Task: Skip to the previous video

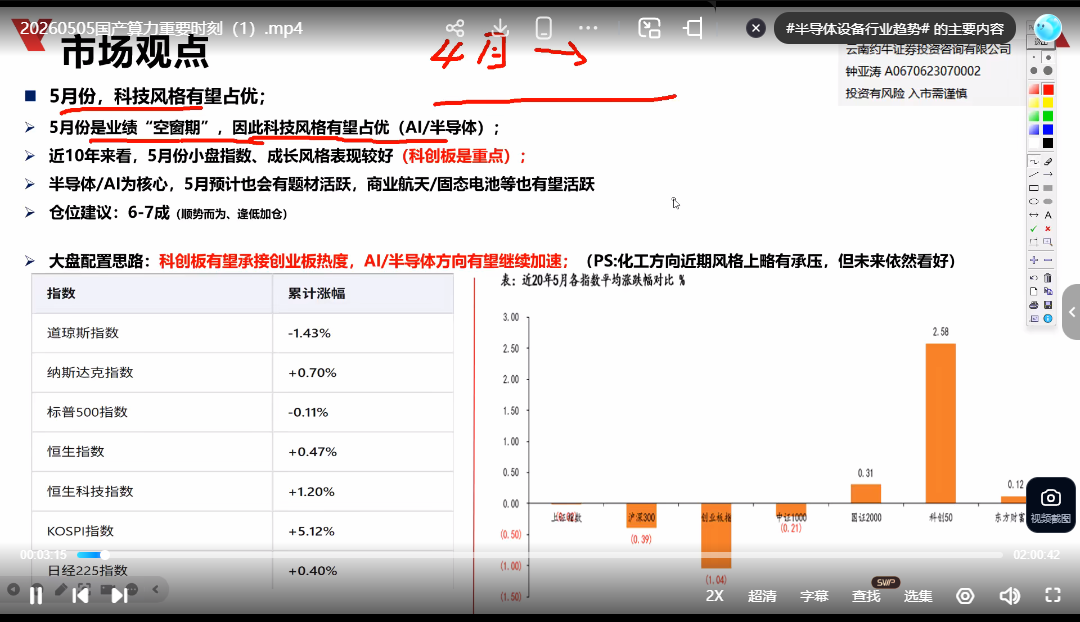Action: [80, 595]
